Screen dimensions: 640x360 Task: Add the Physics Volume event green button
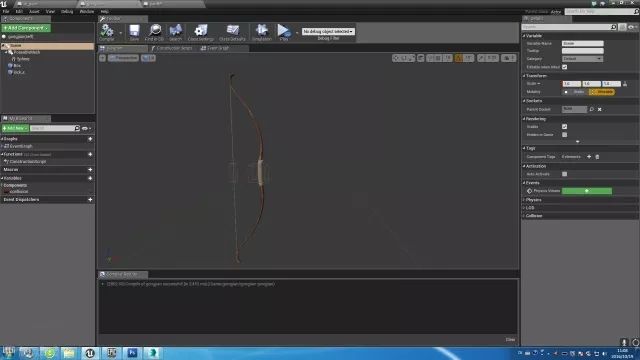587,191
